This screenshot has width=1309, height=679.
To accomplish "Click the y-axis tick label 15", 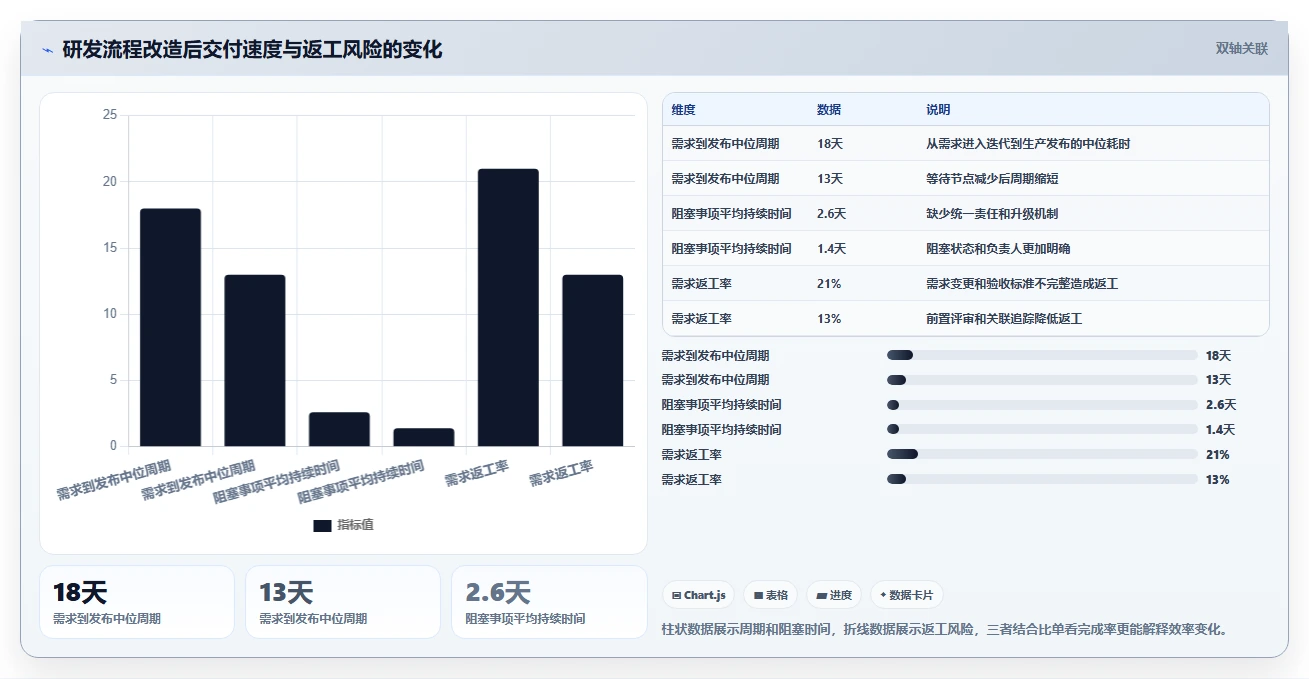I will [x=110, y=248].
